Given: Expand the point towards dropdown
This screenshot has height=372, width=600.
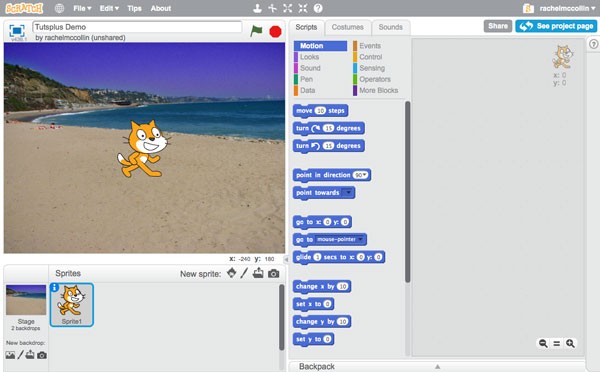Looking at the screenshot, I should (x=348, y=192).
